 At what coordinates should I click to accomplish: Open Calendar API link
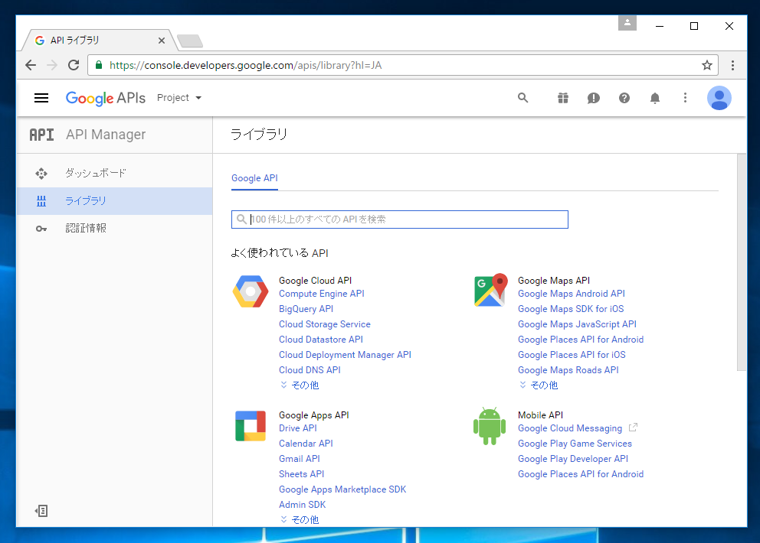pos(306,443)
